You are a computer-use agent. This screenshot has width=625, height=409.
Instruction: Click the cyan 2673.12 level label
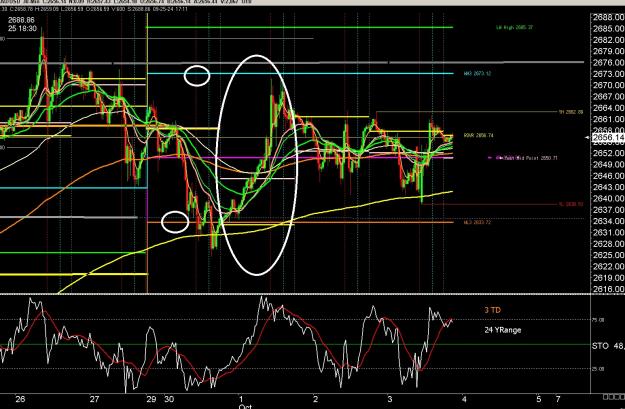click(478, 73)
